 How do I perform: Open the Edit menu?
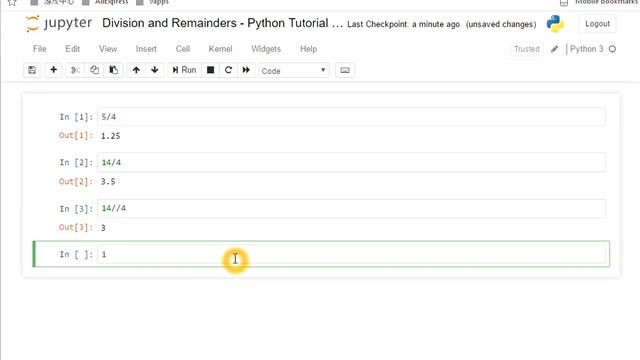click(73, 49)
